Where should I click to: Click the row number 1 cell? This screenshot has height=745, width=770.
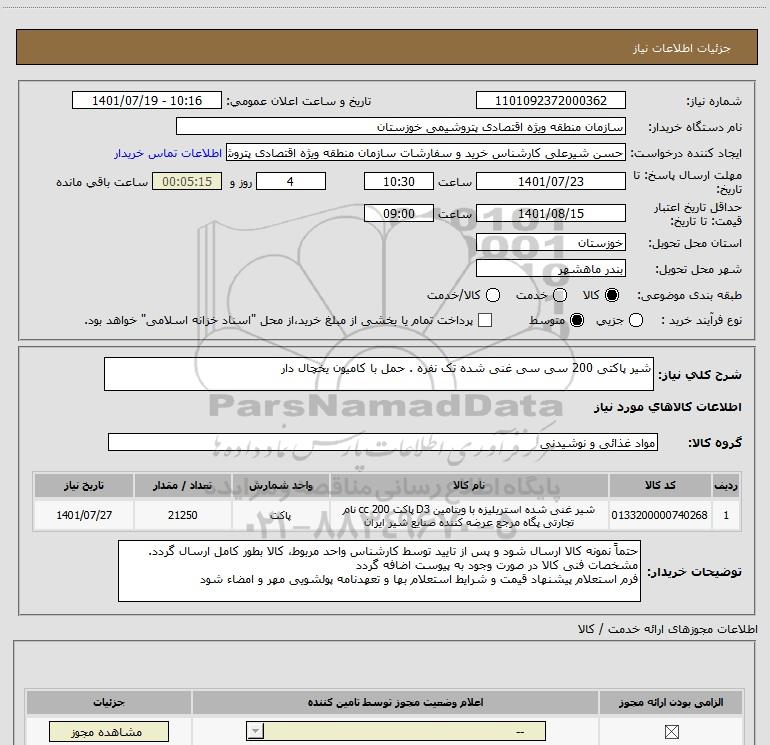[x=726, y=515]
